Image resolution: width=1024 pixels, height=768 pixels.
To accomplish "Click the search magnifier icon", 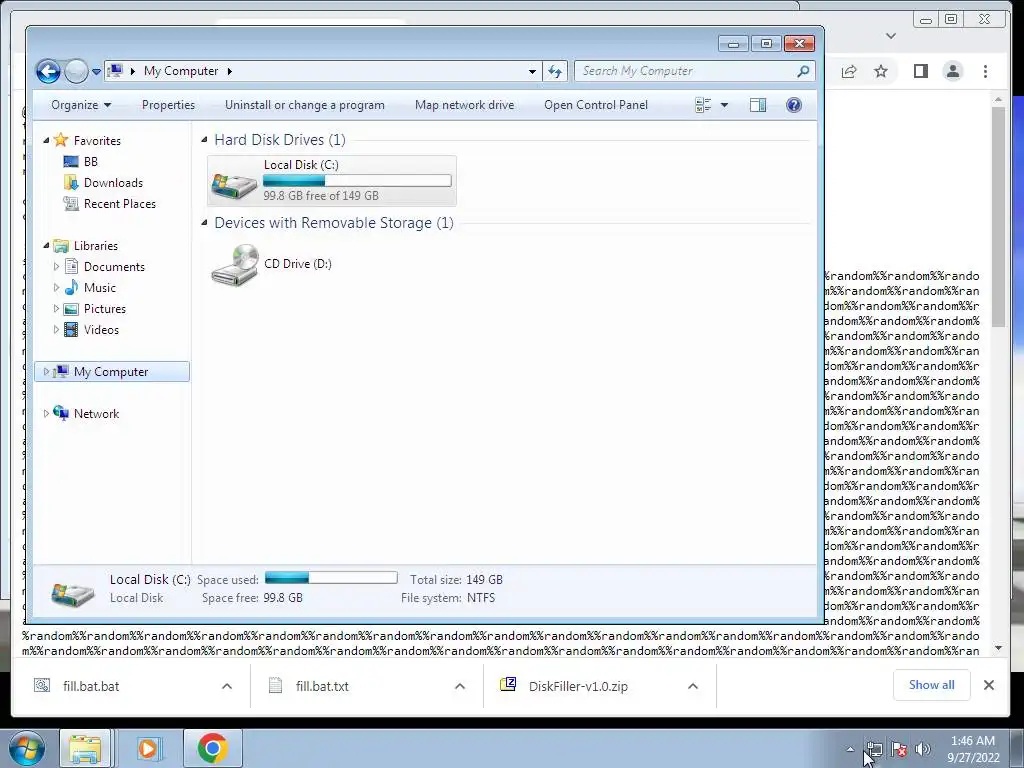I will 803,71.
